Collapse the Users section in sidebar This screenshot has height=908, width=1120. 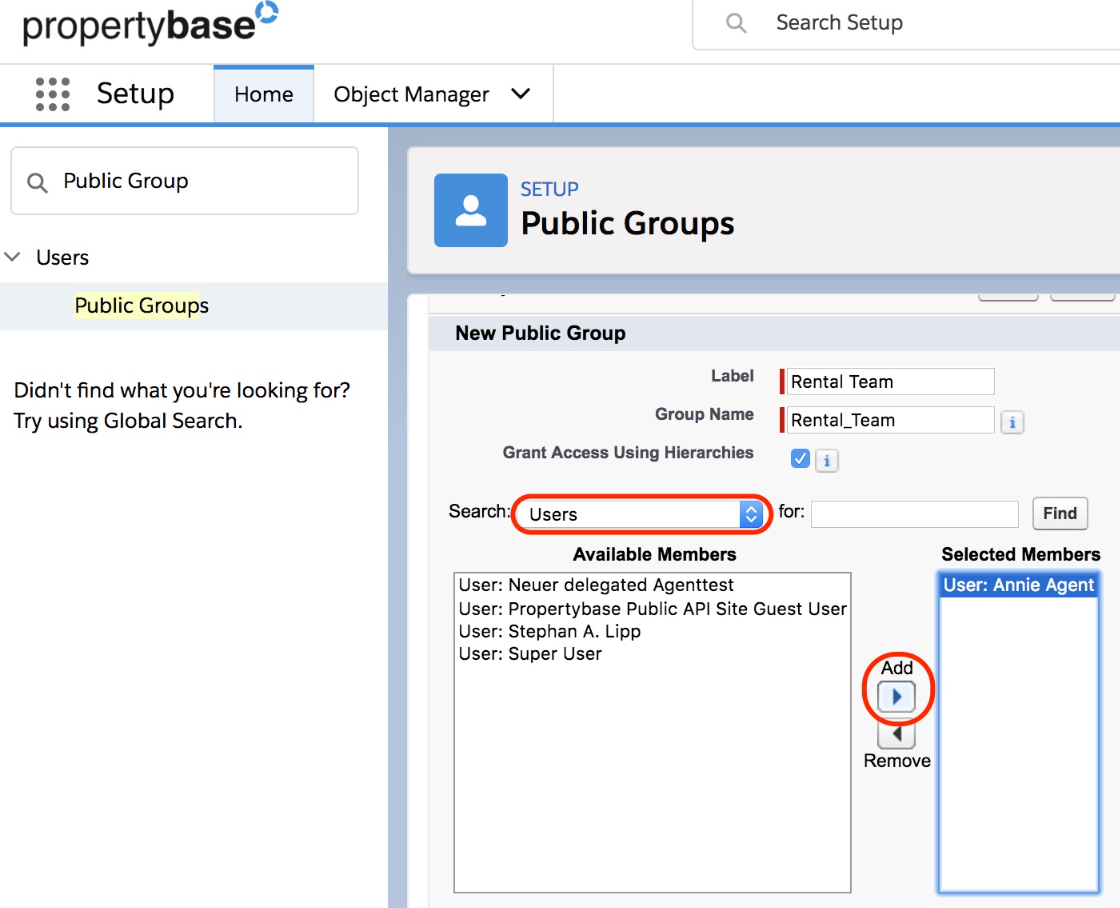[x=13, y=257]
